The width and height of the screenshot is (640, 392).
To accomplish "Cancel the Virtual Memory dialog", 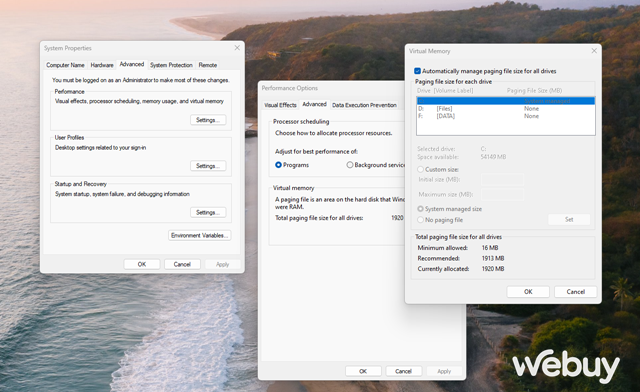I will [x=576, y=292].
